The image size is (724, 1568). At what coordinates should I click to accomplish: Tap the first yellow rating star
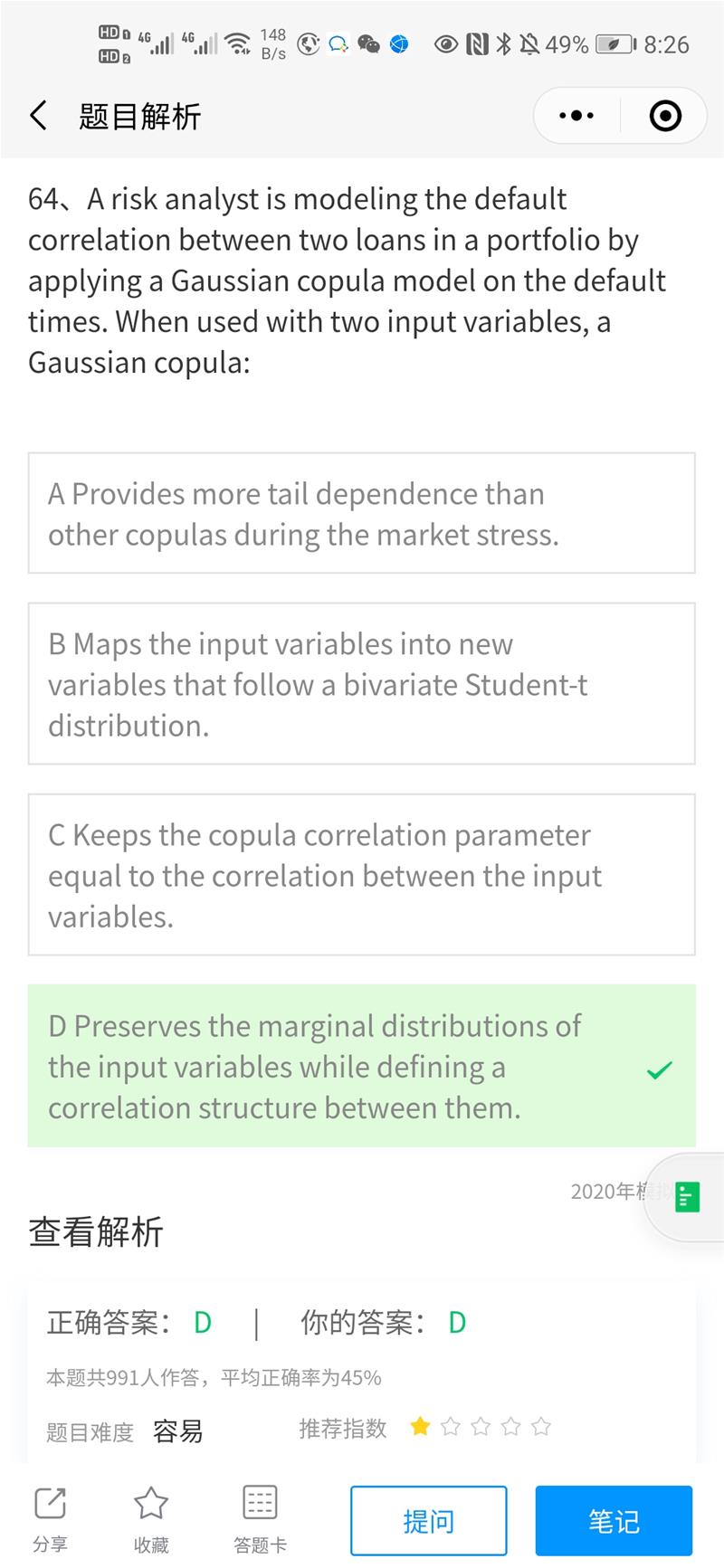coord(420,1427)
